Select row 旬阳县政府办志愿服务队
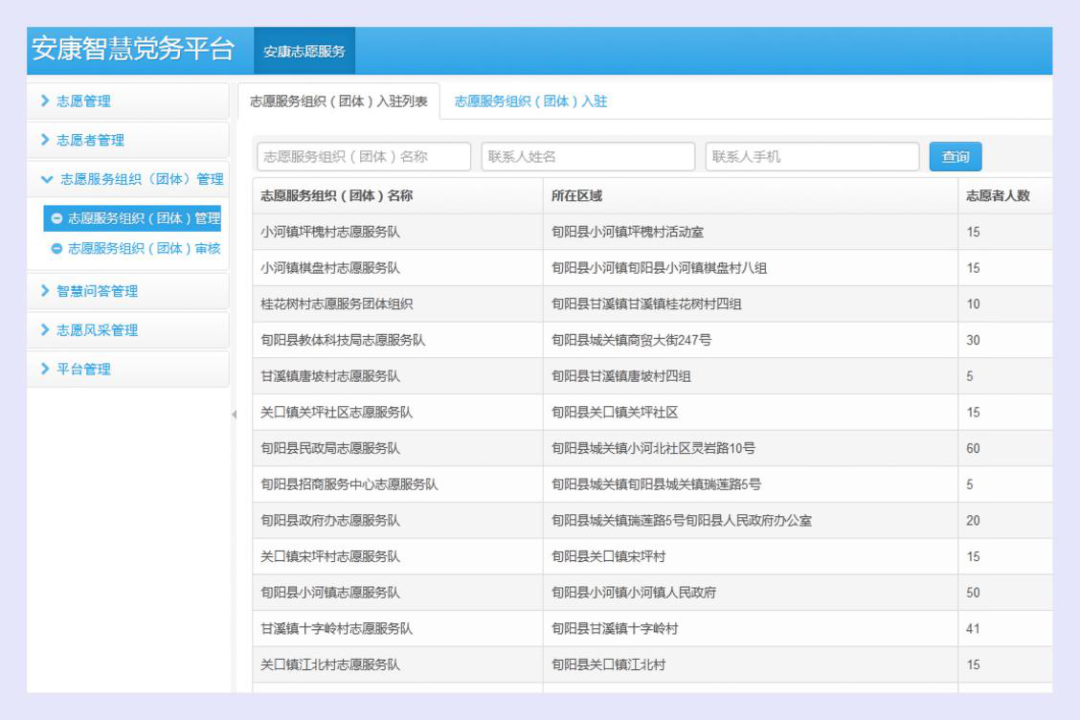This screenshot has height=720, width=1080. pyautogui.click(x=652, y=520)
